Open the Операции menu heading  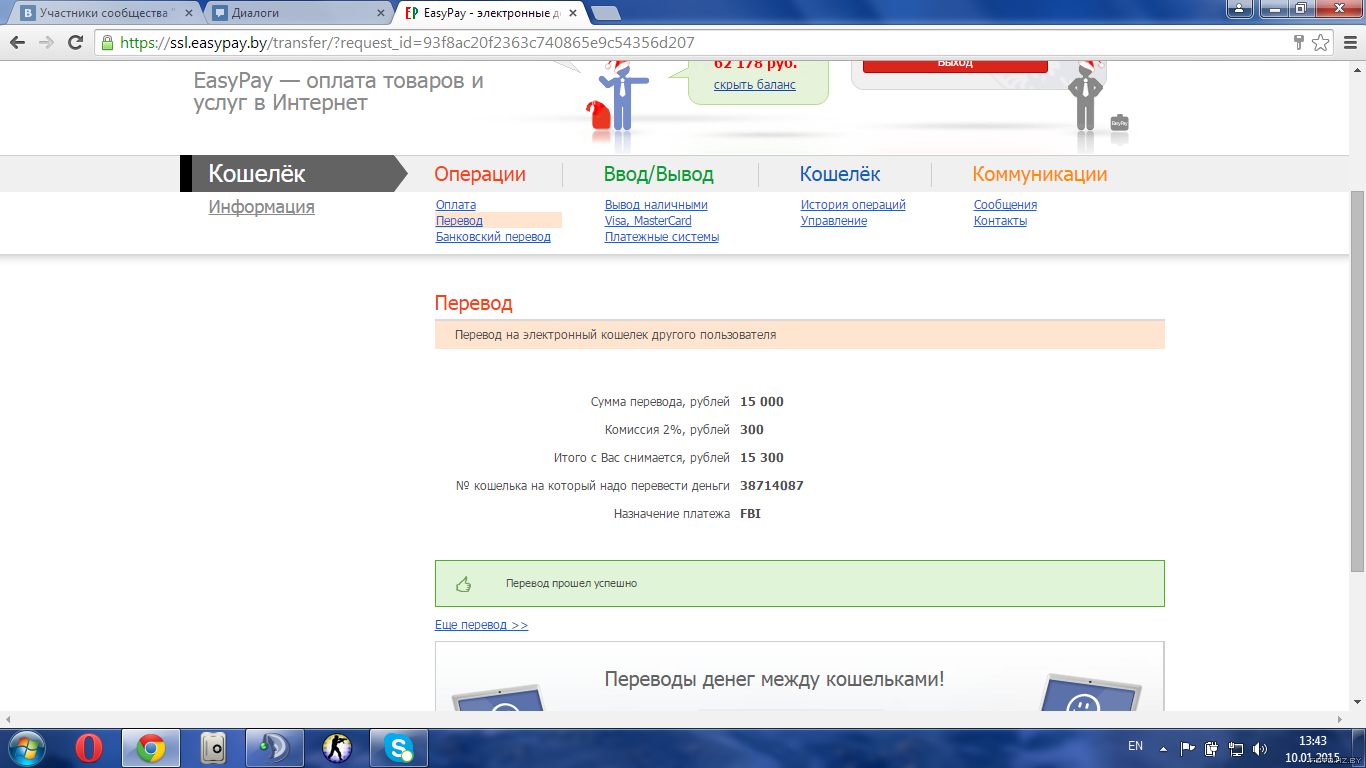(480, 174)
